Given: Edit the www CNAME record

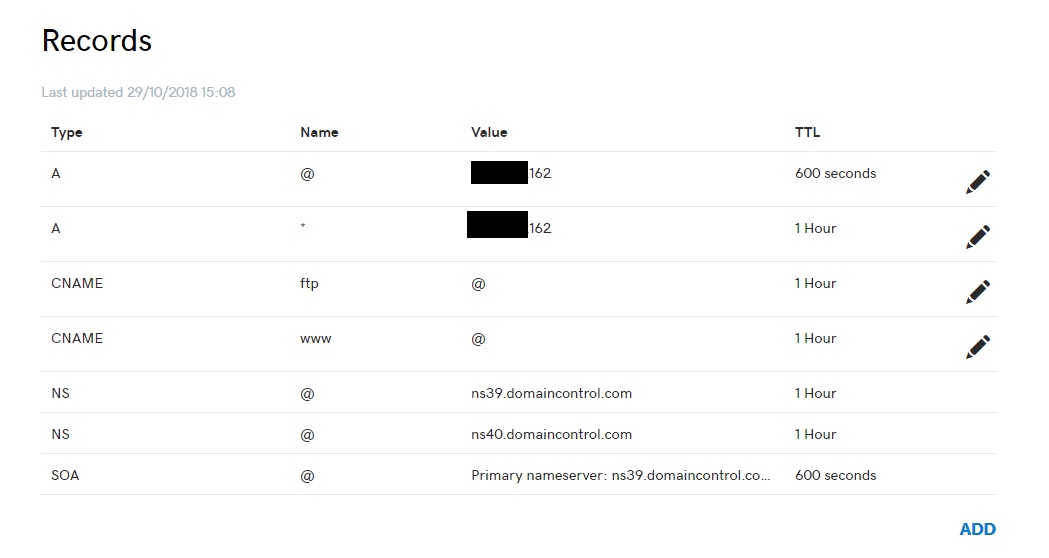Looking at the screenshot, I should (x=977, y=346).
